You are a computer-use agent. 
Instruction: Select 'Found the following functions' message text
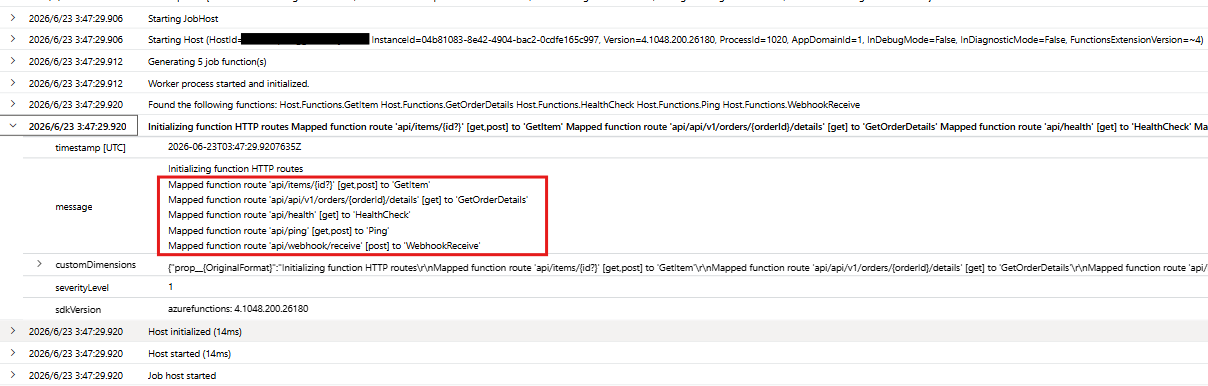pyautogui.click(x=504, y=104)
